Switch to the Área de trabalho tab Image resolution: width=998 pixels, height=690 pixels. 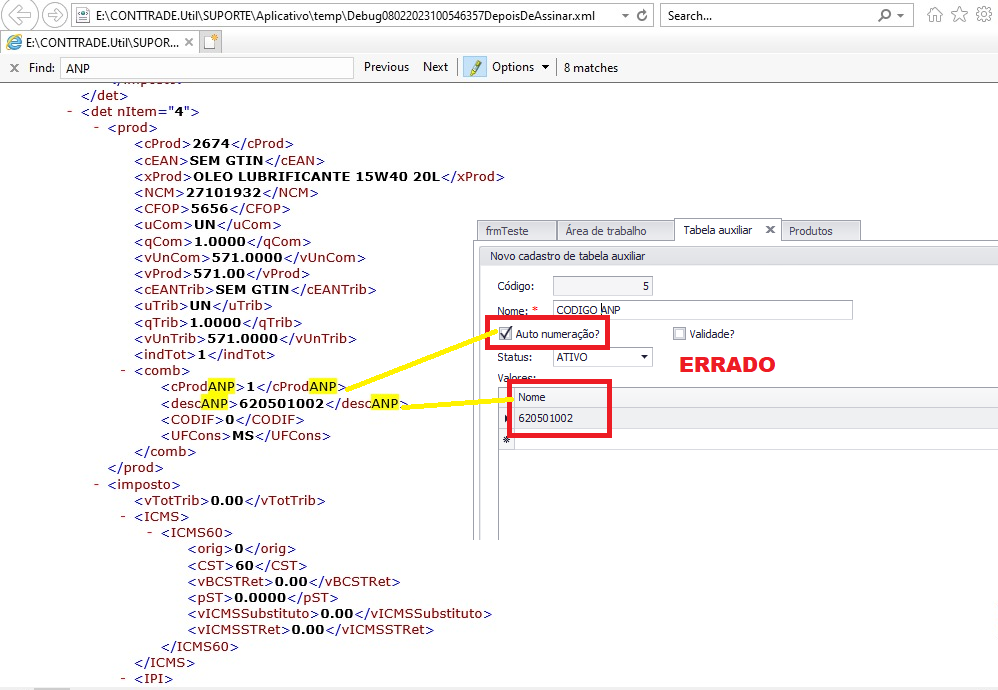coord(606,231)
